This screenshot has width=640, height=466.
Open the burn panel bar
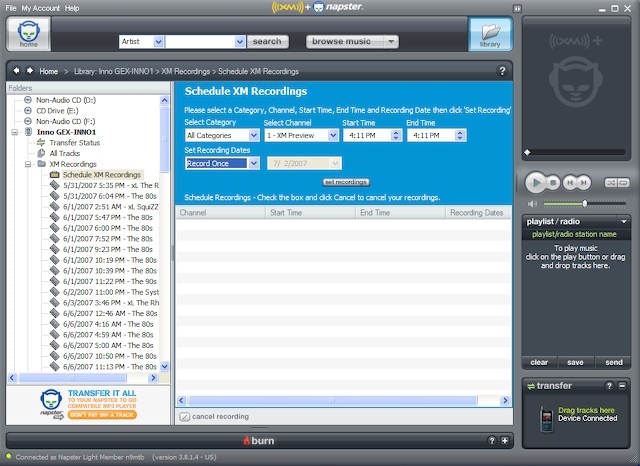pos(259,440)
